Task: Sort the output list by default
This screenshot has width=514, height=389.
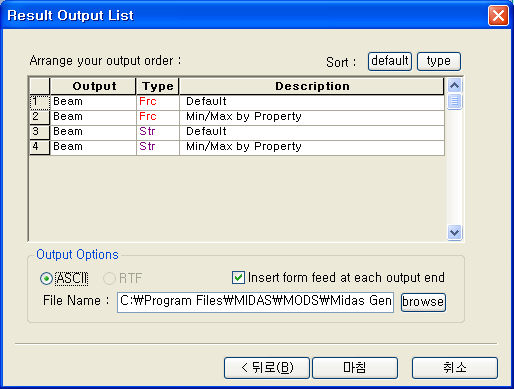Action: click(390, 61)
